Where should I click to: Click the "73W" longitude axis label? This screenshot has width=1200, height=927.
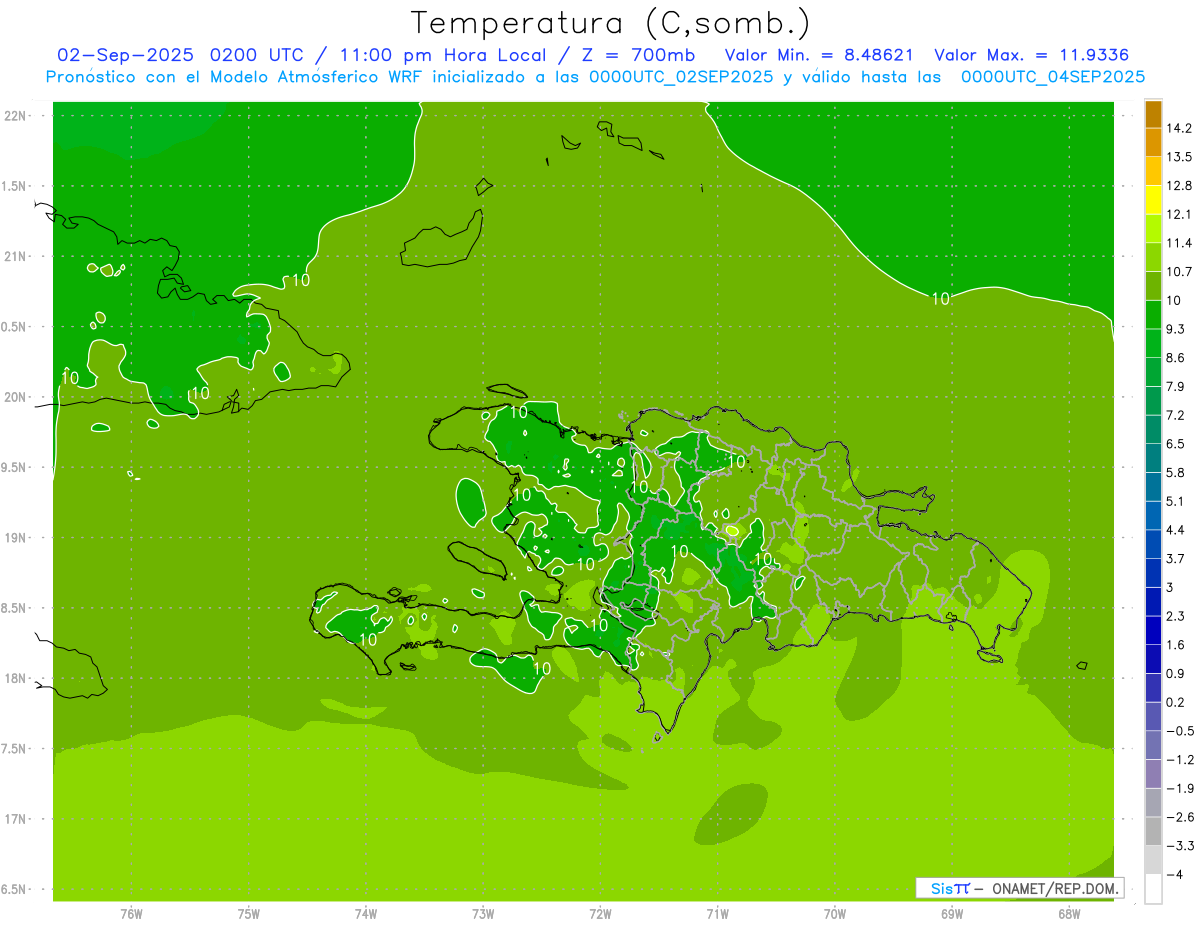tap(483, 913)
